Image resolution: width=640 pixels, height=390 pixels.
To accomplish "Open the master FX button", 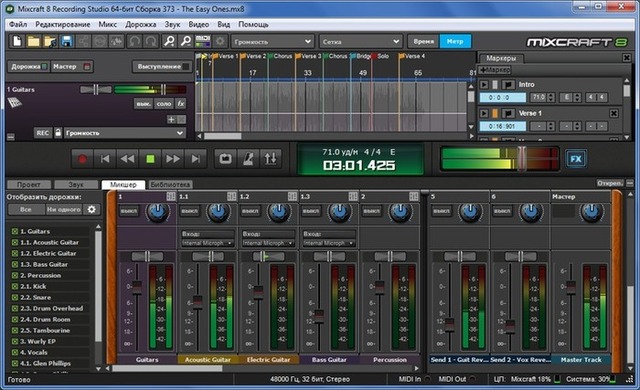I will pos(576,159).
